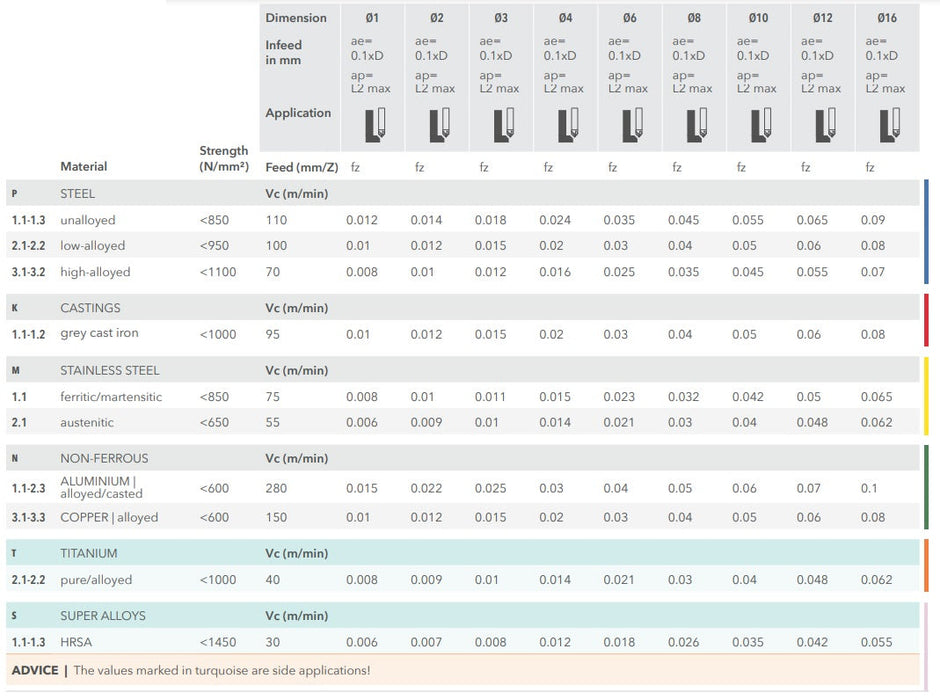This screenshot has height=700, width=940.
Task: Click the green color bar beside NON-FERROUS
Action: (927, 487)
